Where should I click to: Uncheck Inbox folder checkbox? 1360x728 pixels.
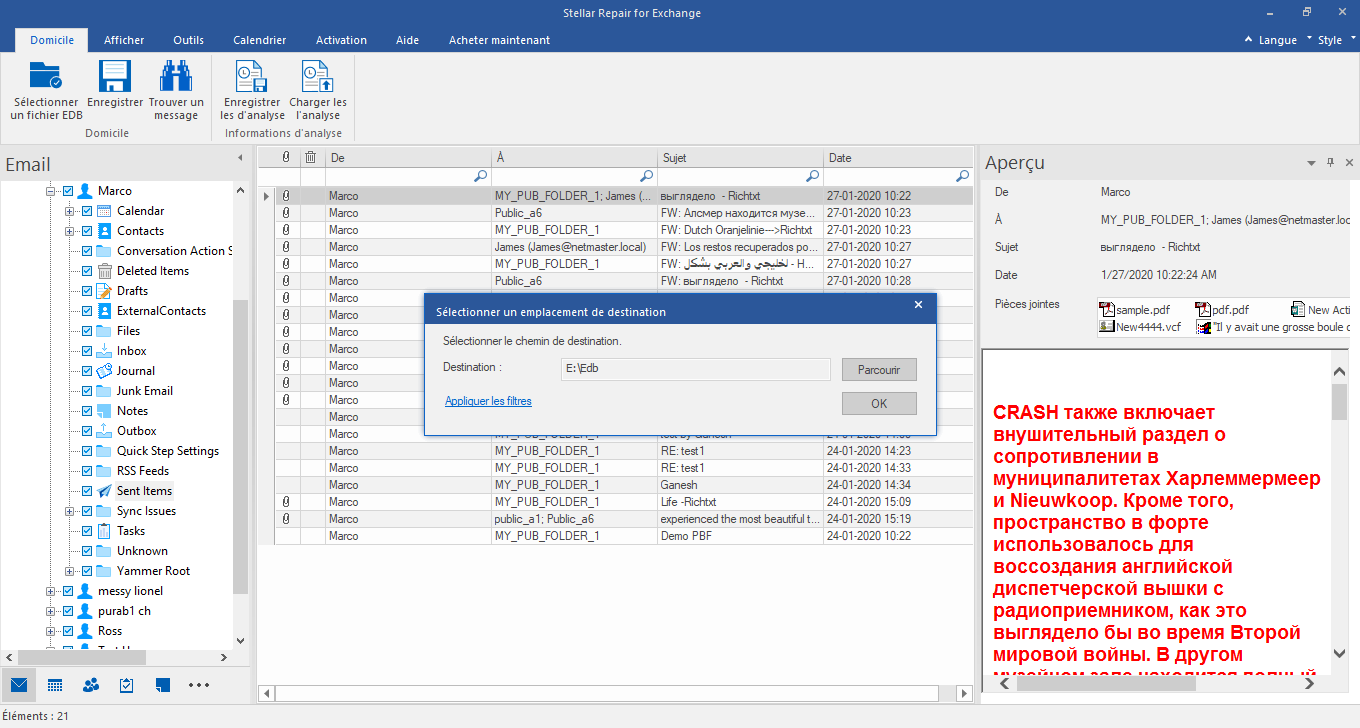tap(87, 351)
